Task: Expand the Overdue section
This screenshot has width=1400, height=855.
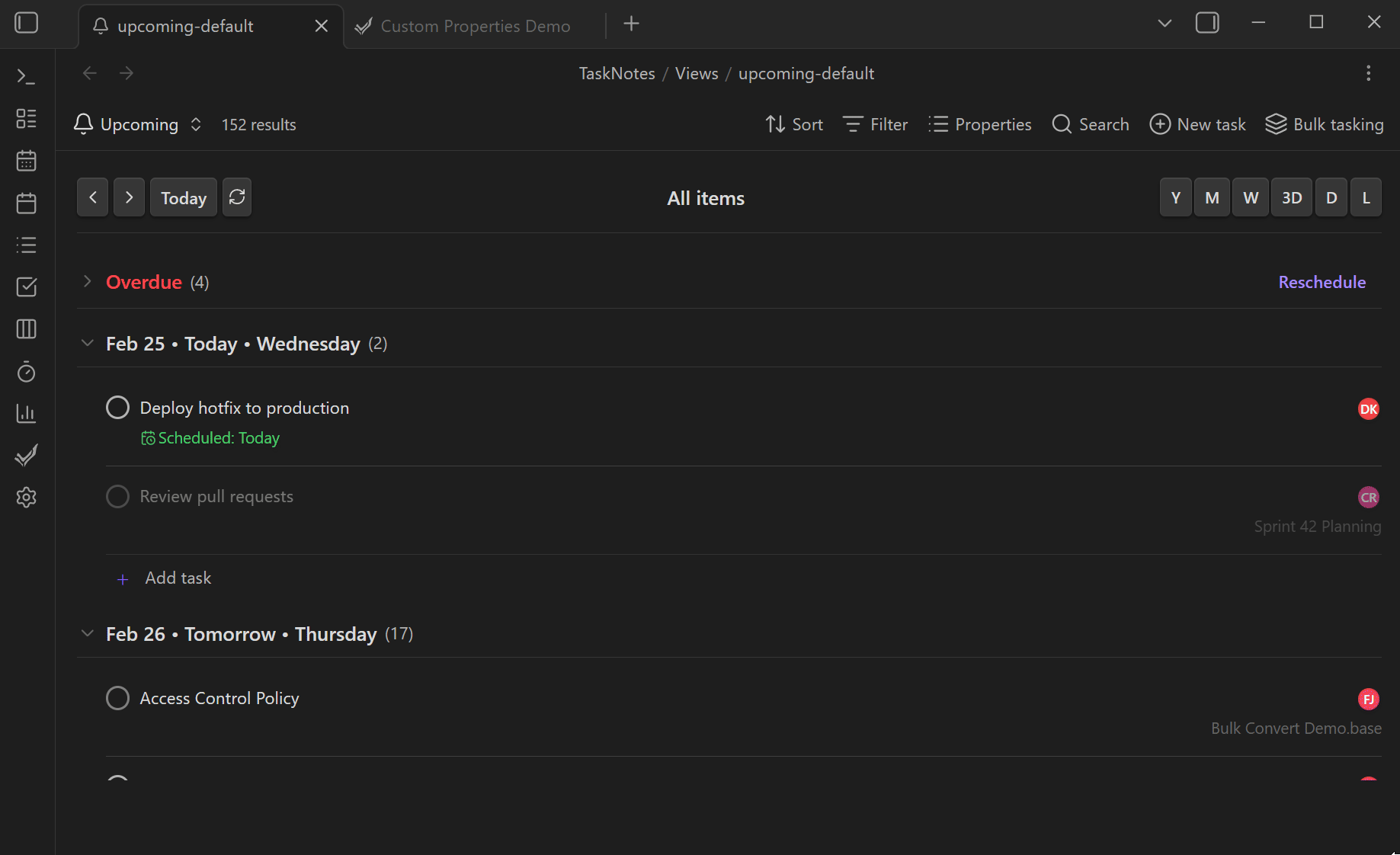Action: tap(87, 282)
